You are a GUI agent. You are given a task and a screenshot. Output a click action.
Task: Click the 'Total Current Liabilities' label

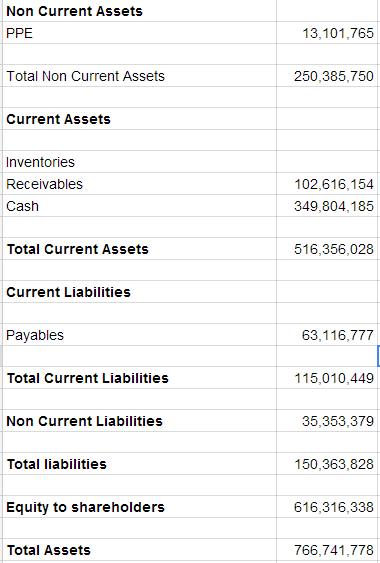[x=88, y=378]
